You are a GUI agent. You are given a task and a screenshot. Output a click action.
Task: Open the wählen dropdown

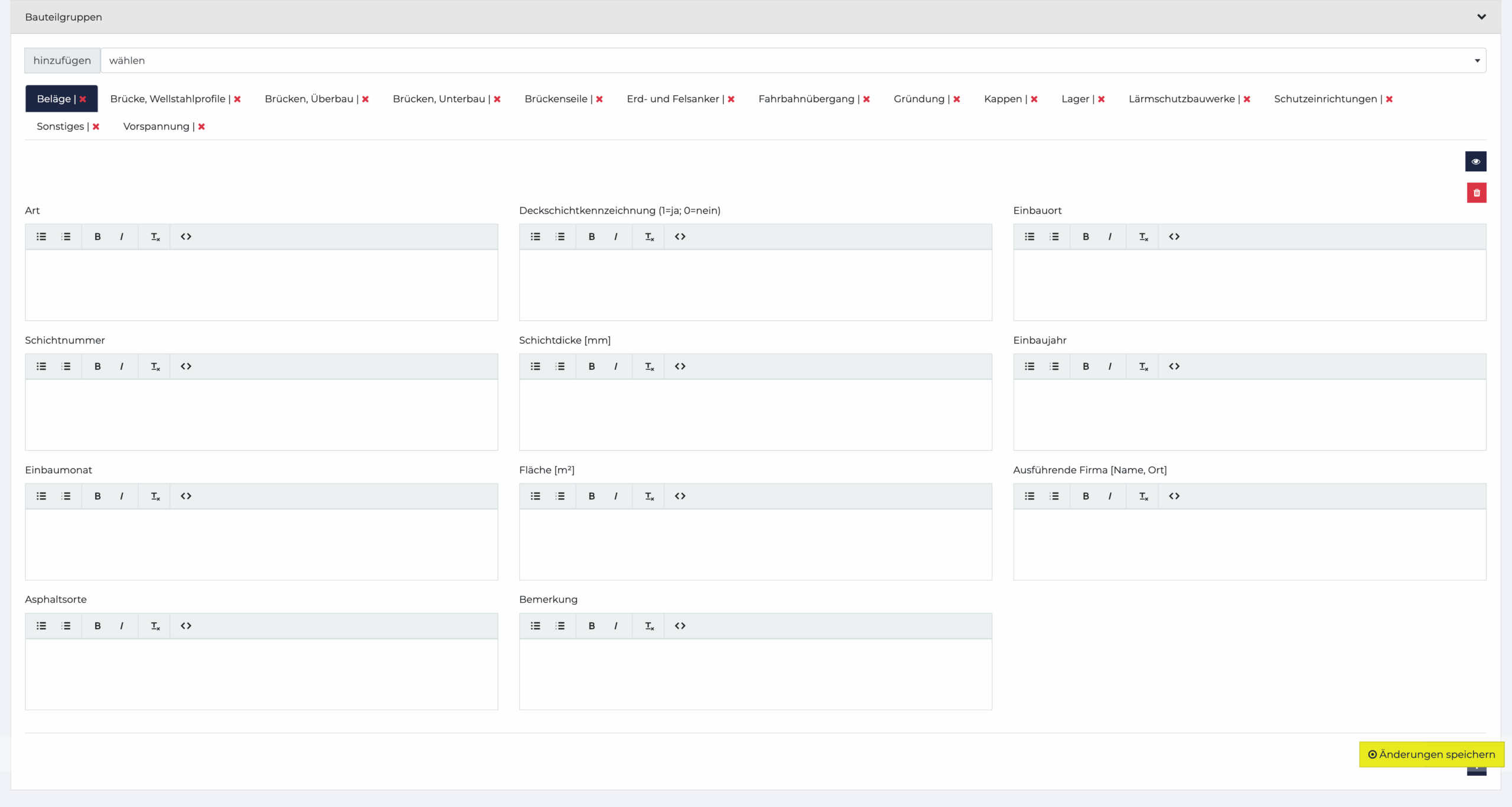pos(793,60)
